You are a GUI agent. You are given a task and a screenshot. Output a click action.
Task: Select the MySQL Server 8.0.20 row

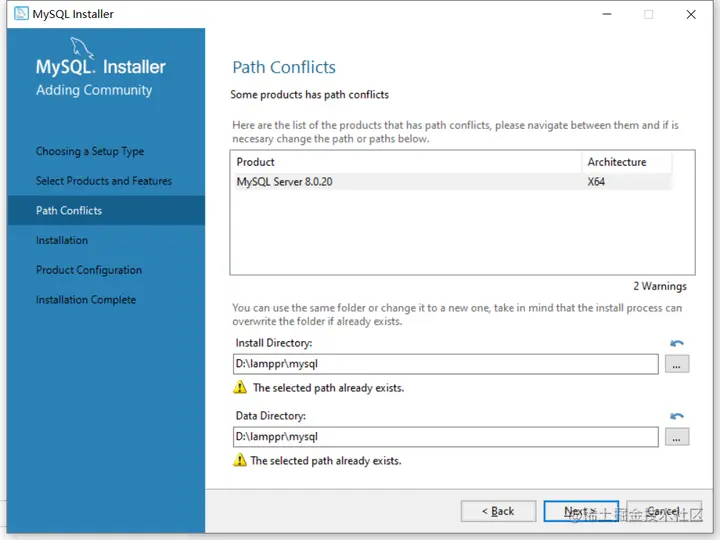pyautogui.click(x=452, y=182)
